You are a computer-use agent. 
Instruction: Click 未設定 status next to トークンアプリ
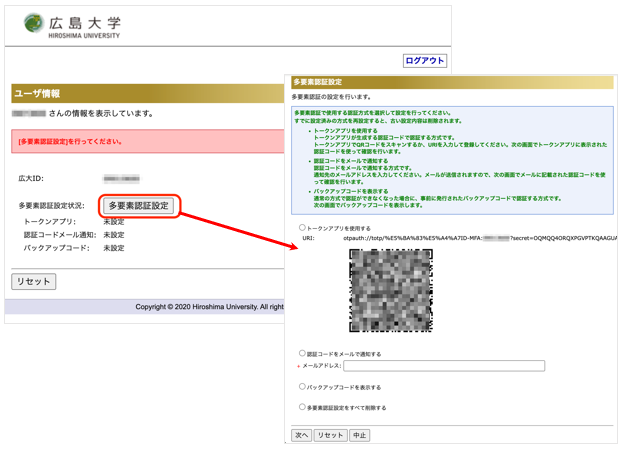114,222
